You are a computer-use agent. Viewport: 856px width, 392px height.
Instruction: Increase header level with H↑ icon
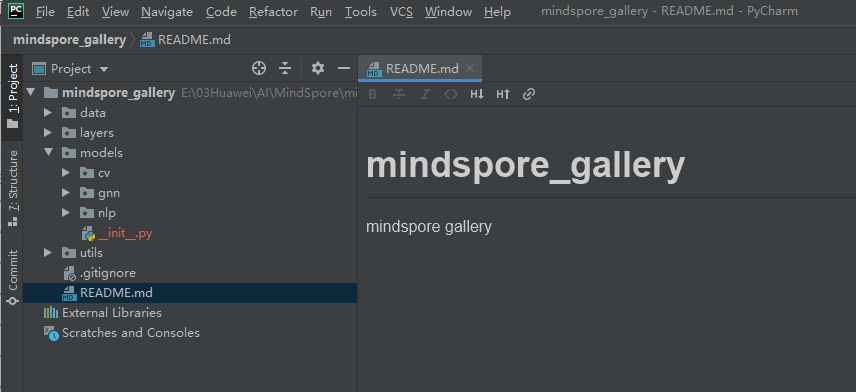click(503, 94)
